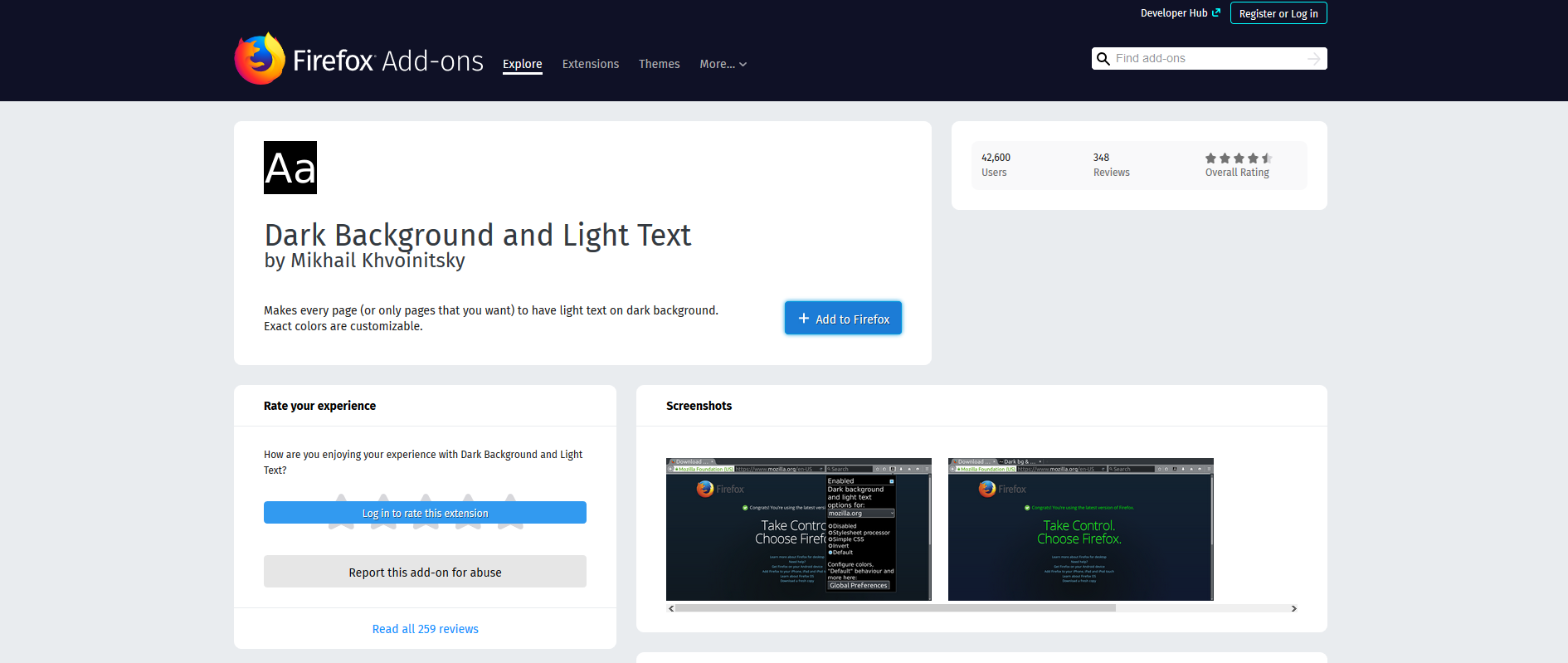
Task: Go to the Extensions section
Action: [x=590, y=64]
